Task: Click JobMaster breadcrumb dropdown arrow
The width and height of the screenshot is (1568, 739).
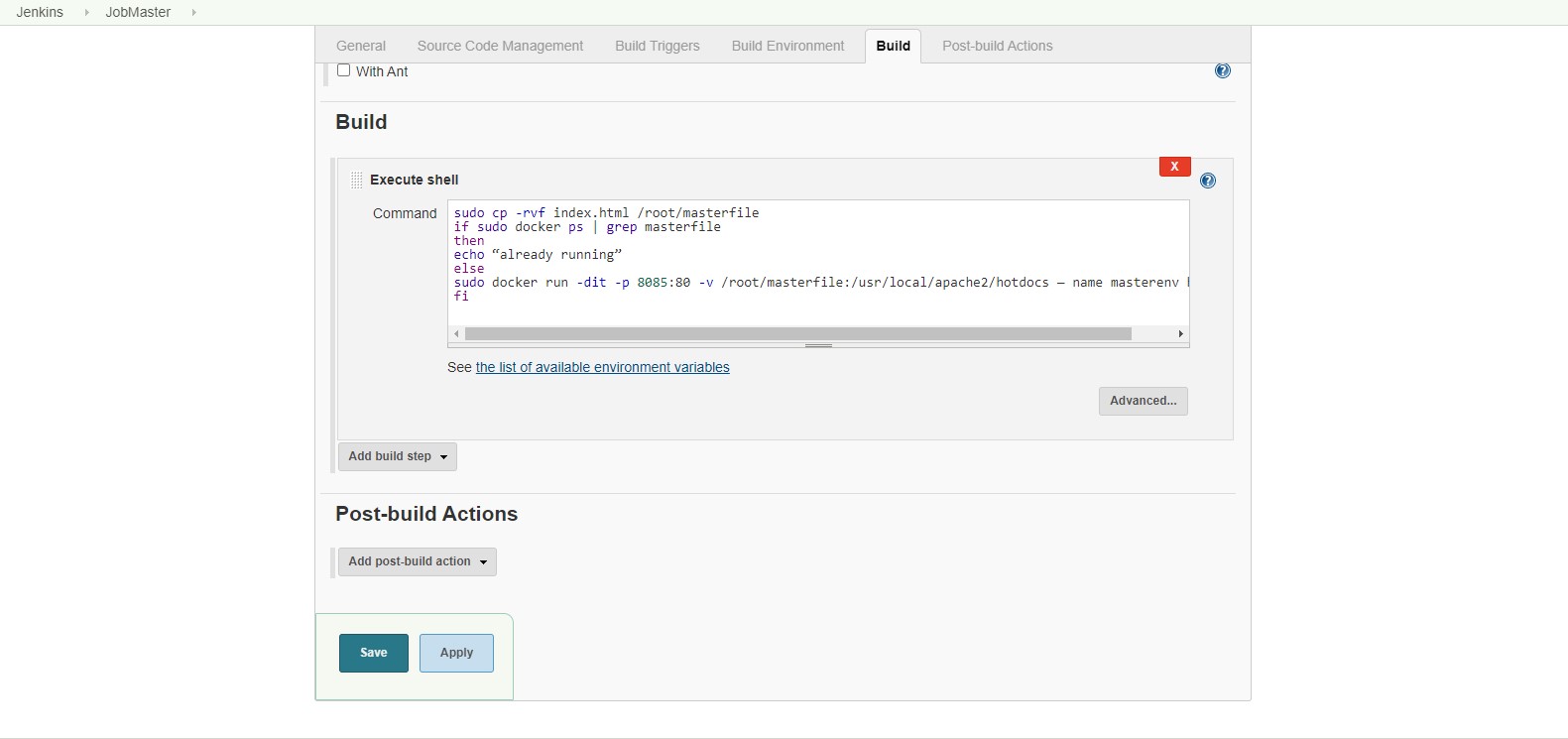Action: click(x=193, y=12)
